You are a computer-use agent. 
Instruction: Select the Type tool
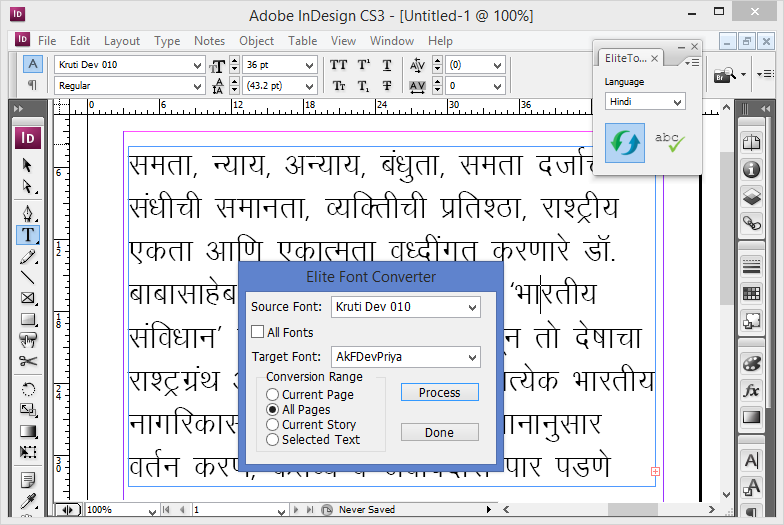(x=28, y=234)
